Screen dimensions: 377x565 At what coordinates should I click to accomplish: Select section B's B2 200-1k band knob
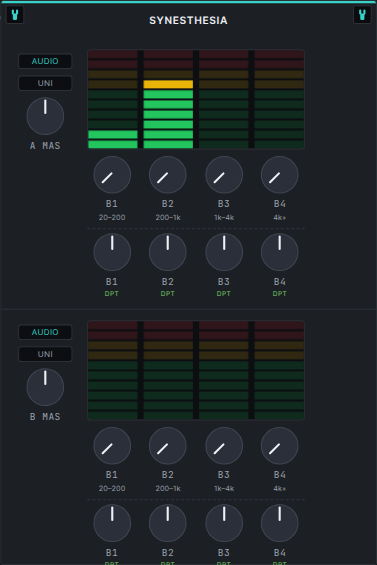168,446
